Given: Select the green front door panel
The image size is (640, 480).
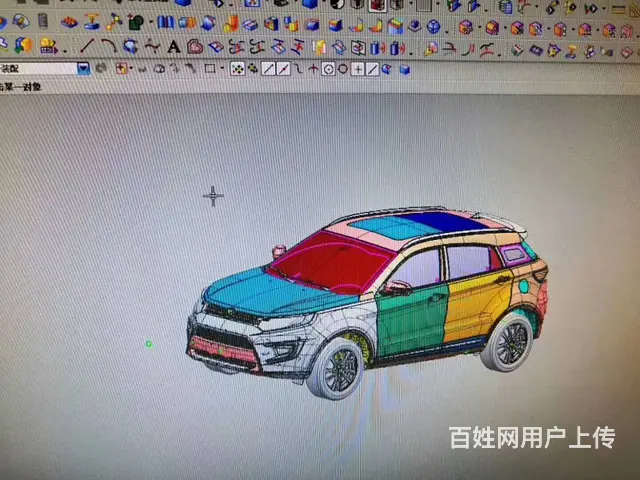Looking at the screenshot, I should point(412,321).
